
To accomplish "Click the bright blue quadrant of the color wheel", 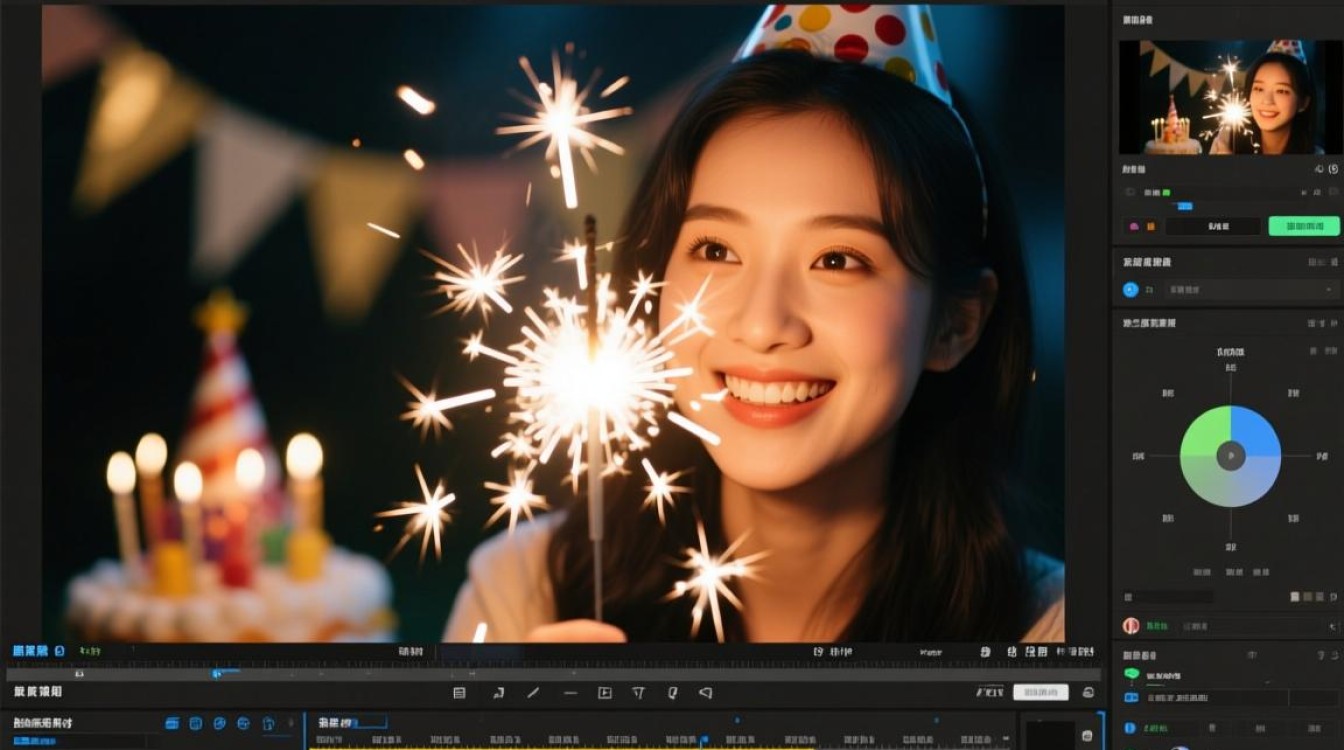I will (1255, 433).
